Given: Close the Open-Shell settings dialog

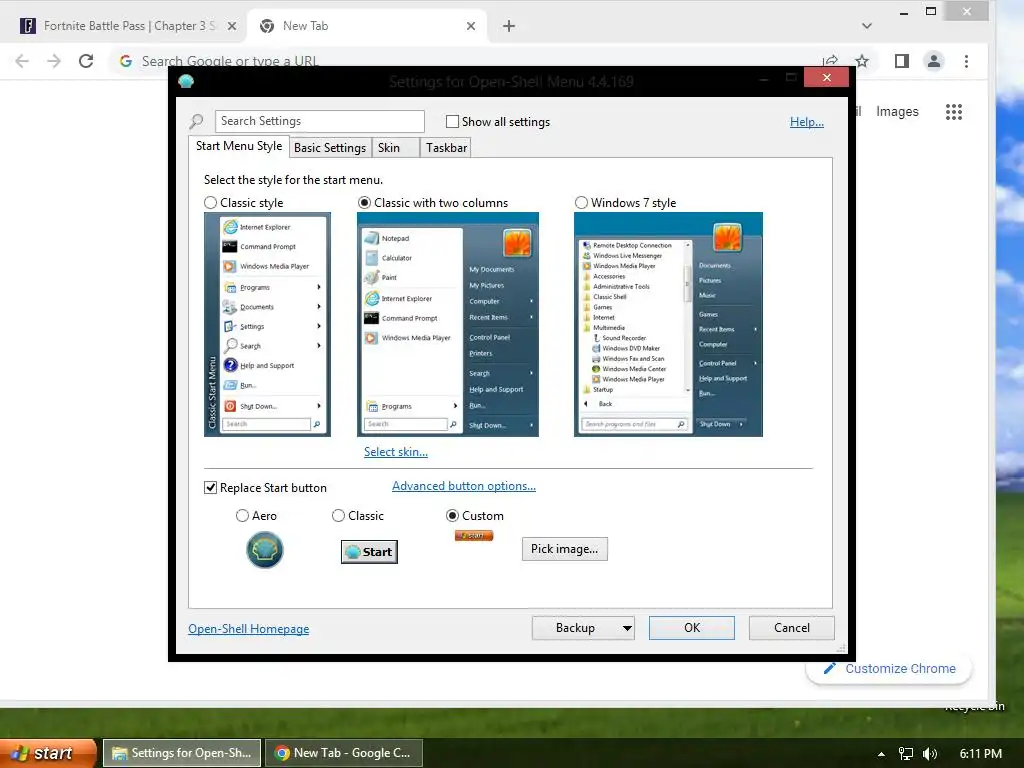Looking at the screenshot, I should (x=826, y=78).
